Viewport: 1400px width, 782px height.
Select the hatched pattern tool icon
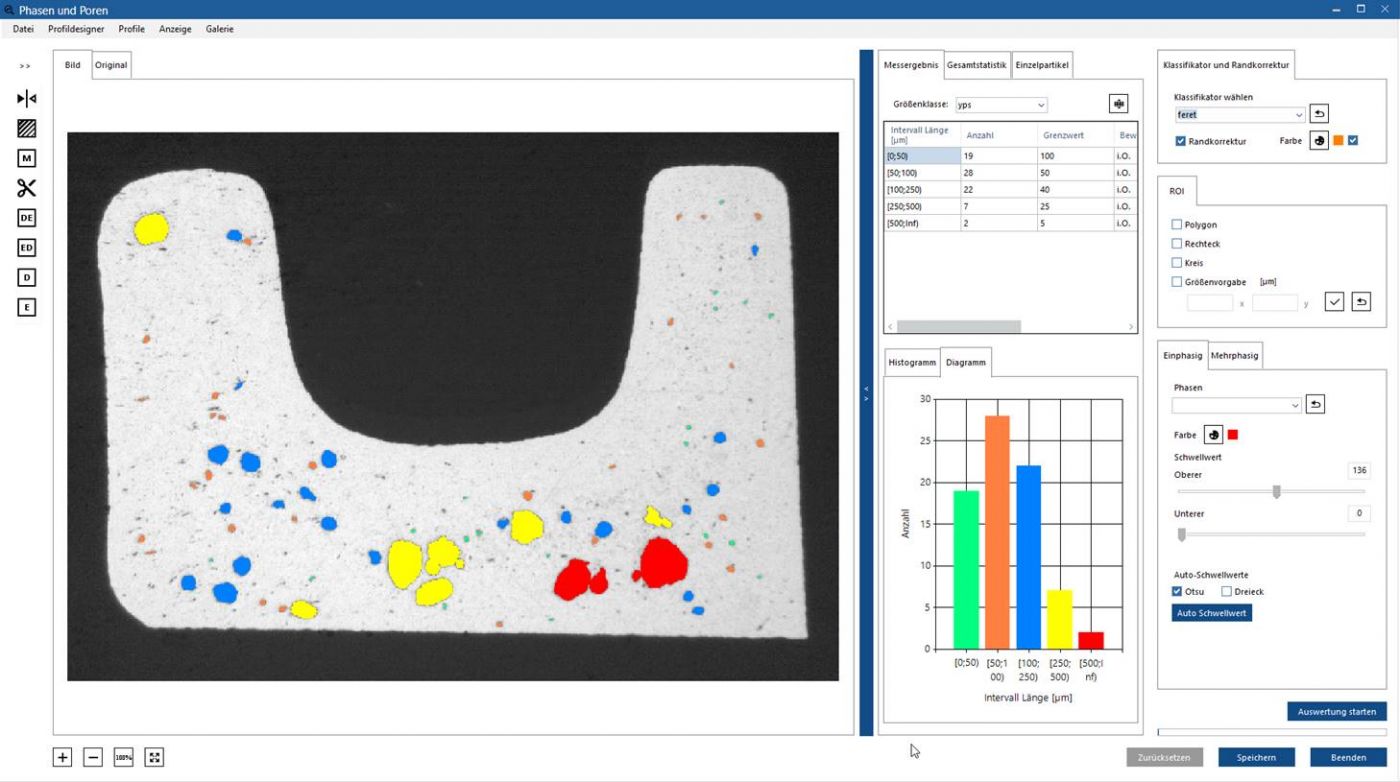tap(27, 128)
